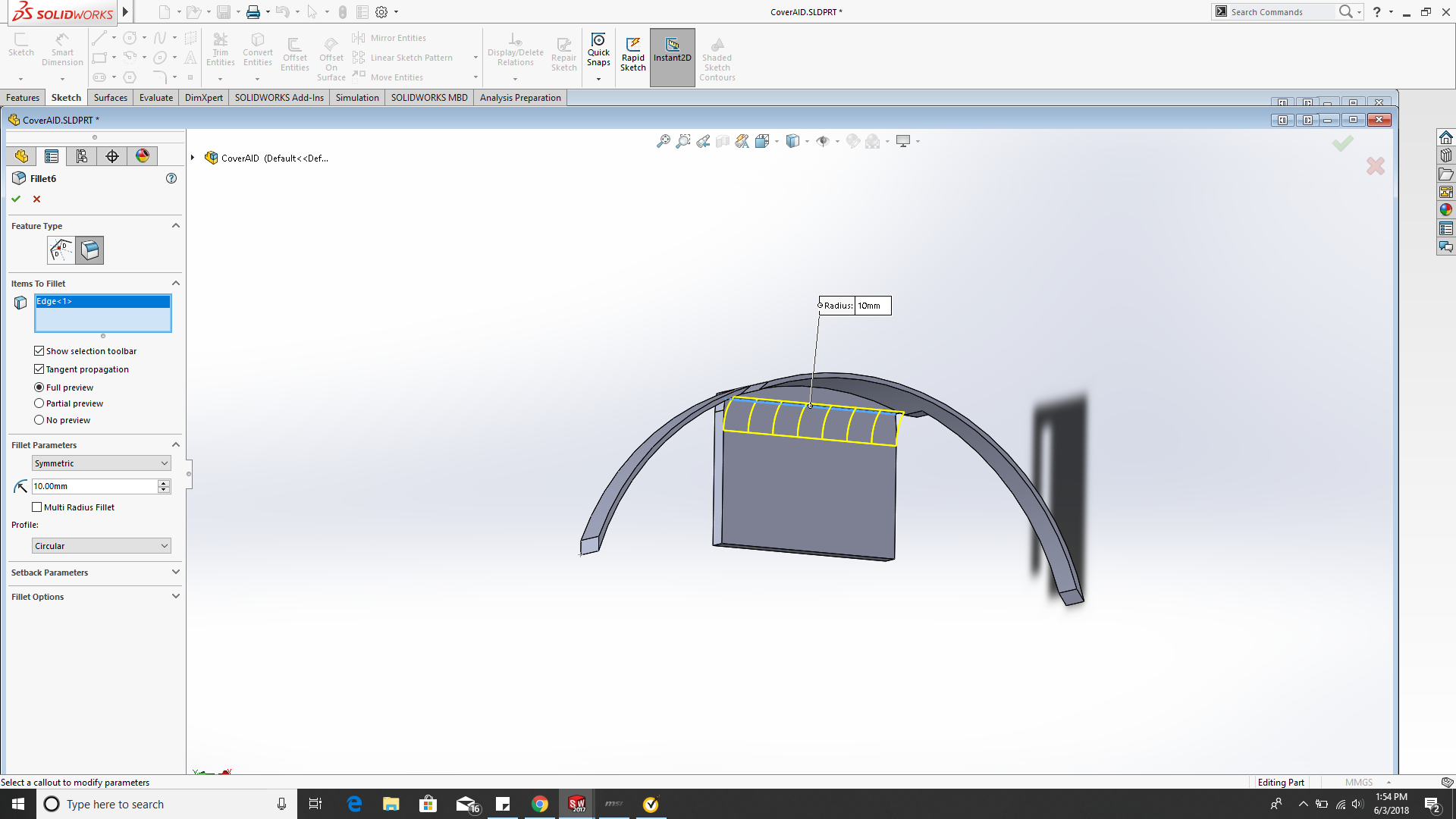1456x819 pixels.
Task: Click radius value spinner stepper
Action: [164, 486]
